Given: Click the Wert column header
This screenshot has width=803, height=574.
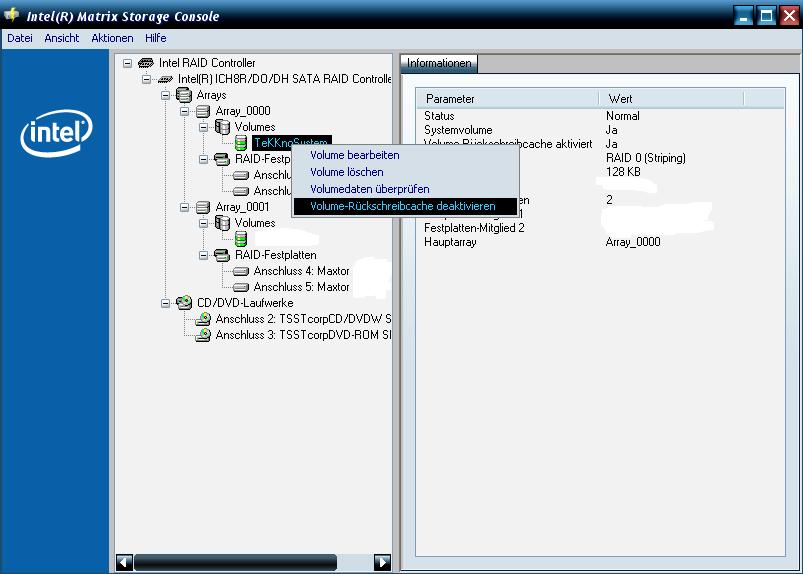Looking at the screenshot, I should pos(671,99).
